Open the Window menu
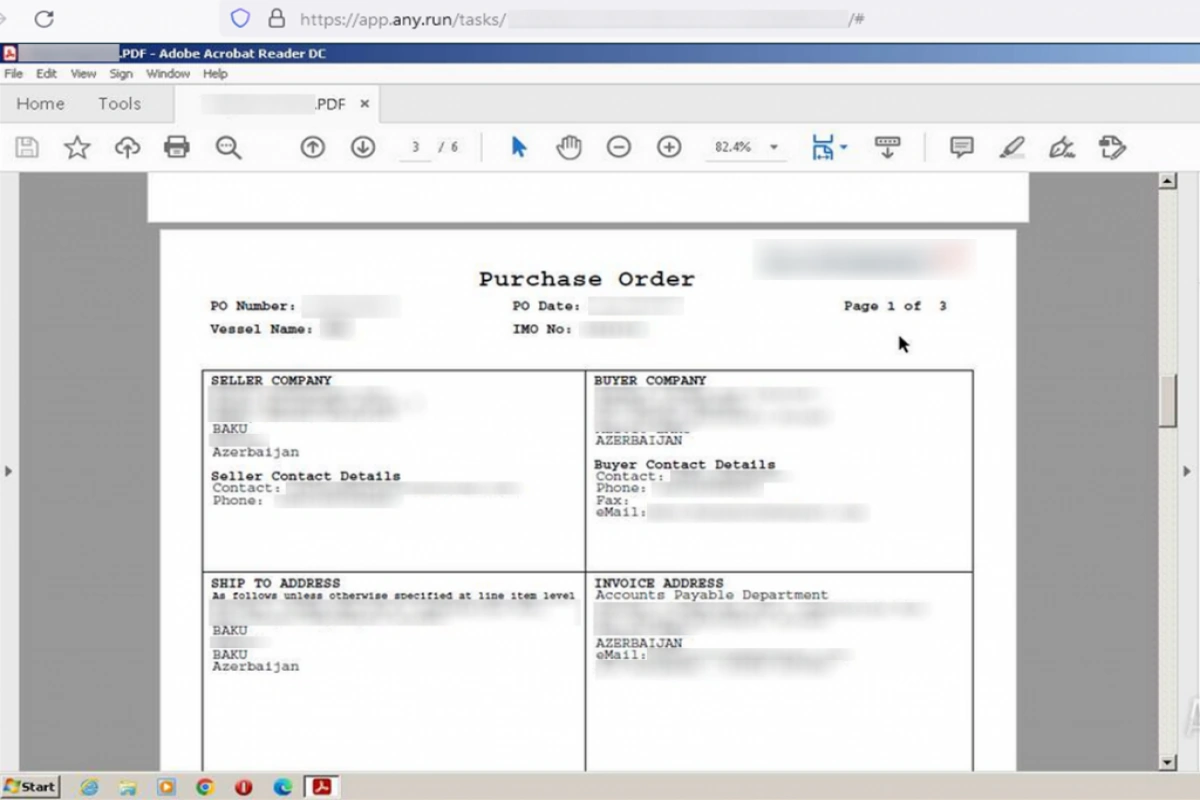The width and height of the screenshot is (1200, 800). 167,74
